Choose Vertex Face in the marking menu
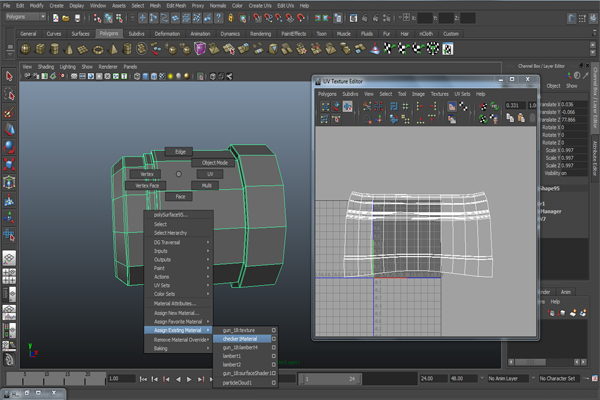This screenshot has height=400, width=600. pyautogui.click(x=147, y=186)
